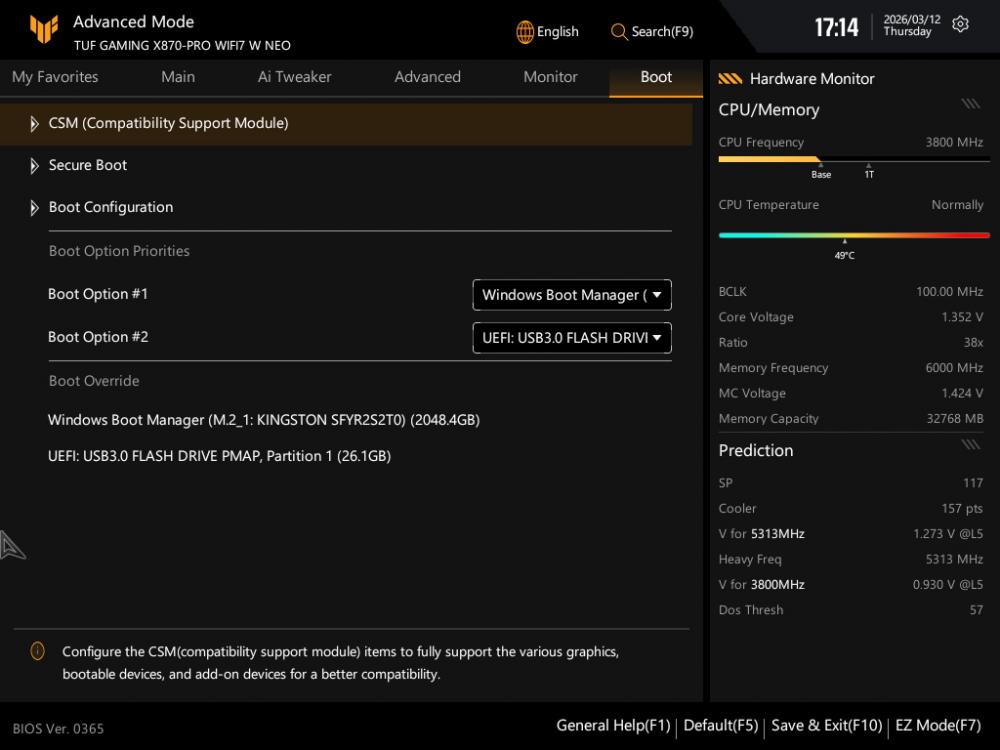
Task: Click the info icon beside the help text
Action: click(38, 652)
